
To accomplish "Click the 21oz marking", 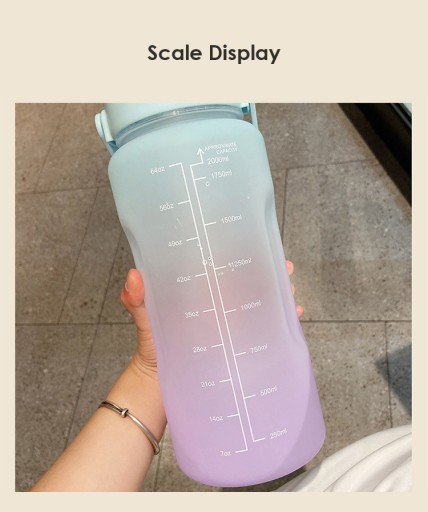I will 208,384.
